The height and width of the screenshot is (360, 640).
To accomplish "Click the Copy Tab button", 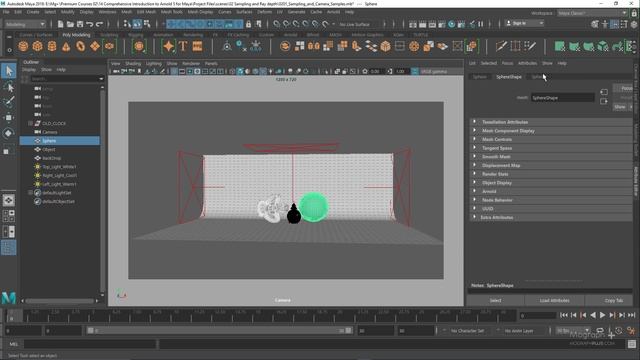I will [613, 300].
